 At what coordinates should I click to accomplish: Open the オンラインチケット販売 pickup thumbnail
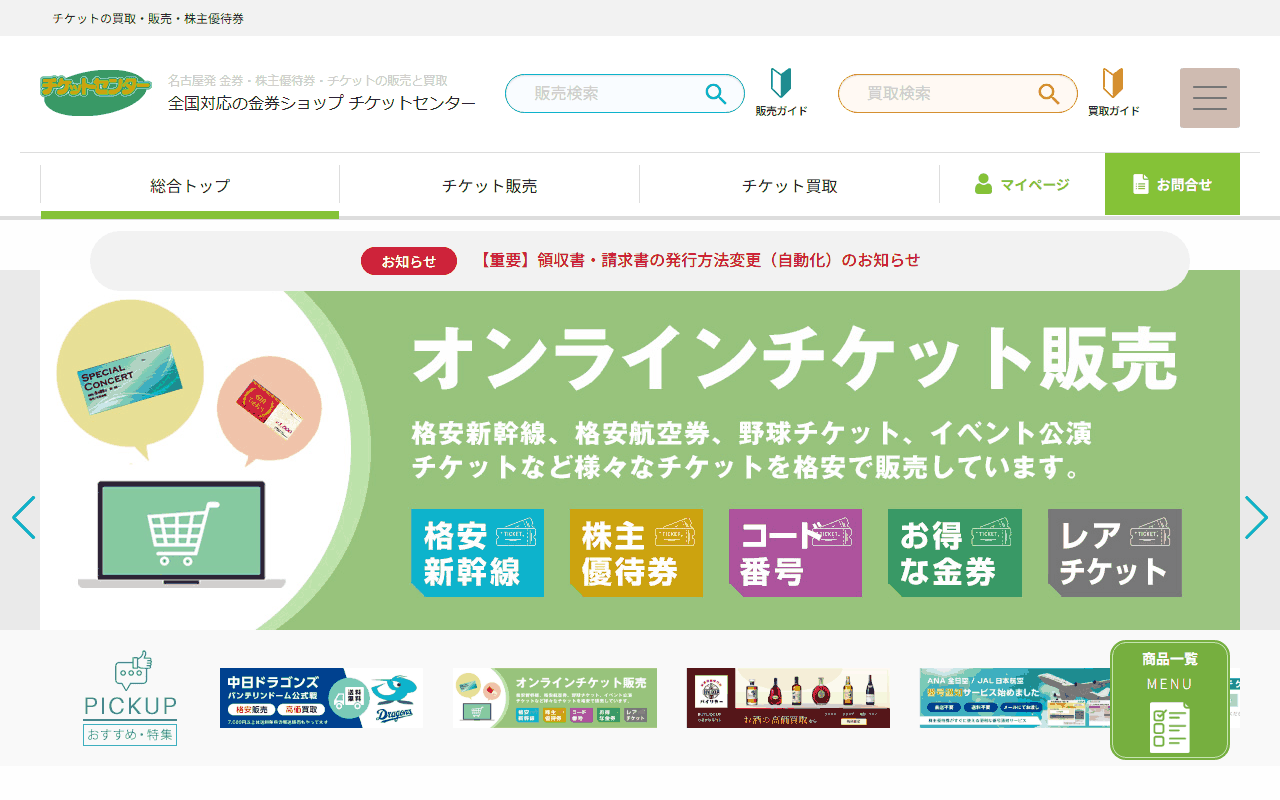[555, 698]
